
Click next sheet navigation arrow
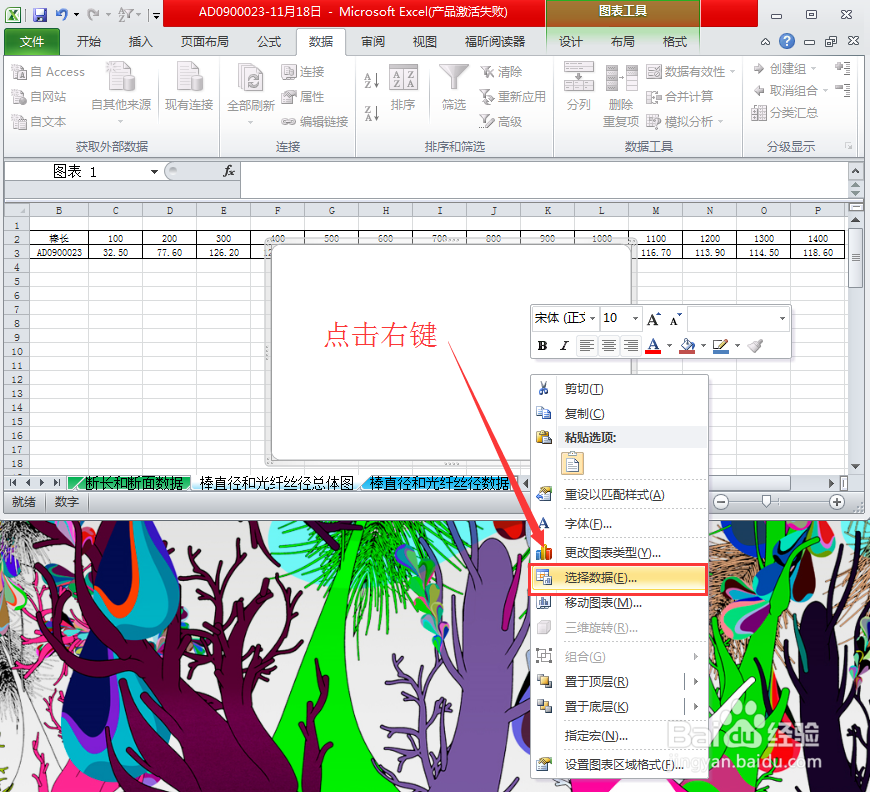pos(42,483)
